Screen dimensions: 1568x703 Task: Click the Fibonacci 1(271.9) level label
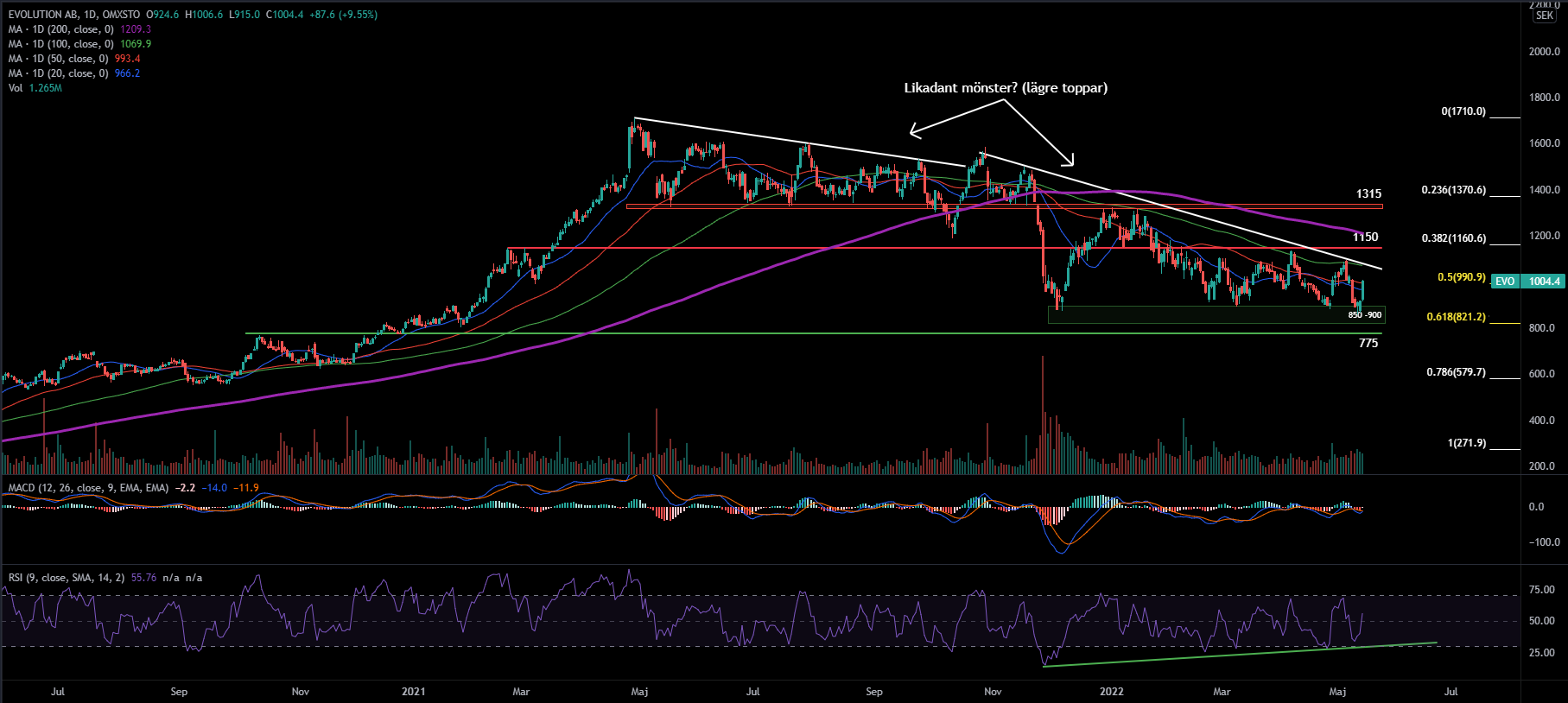coord(1467,443)
